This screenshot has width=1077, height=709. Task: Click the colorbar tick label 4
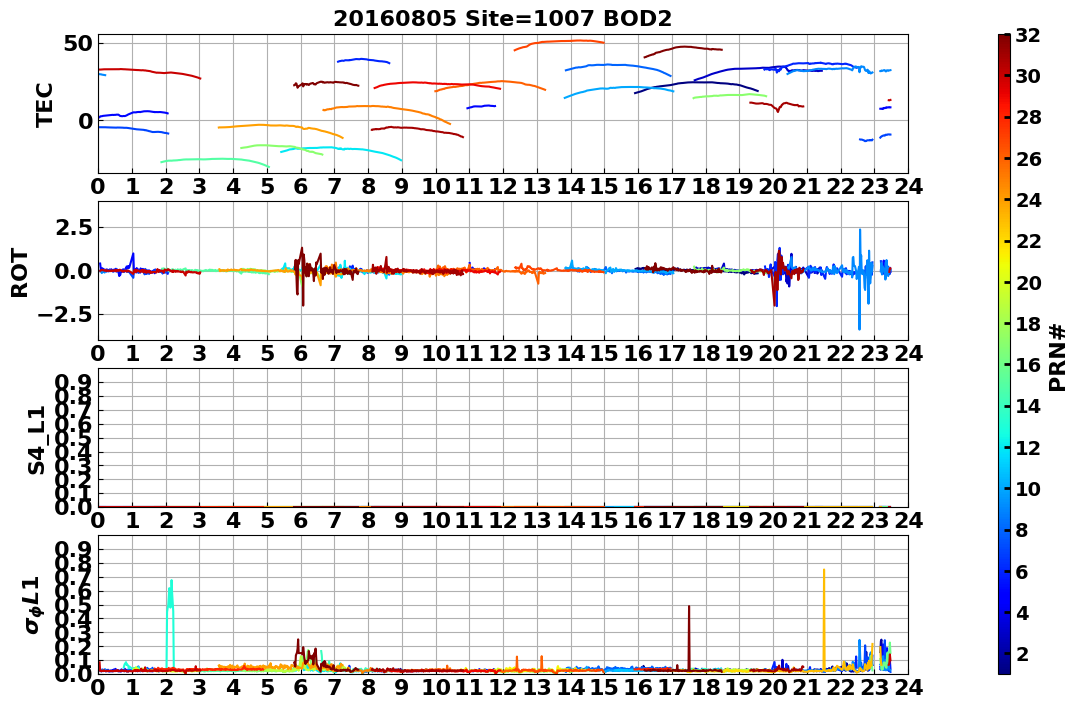(1021, 612)
